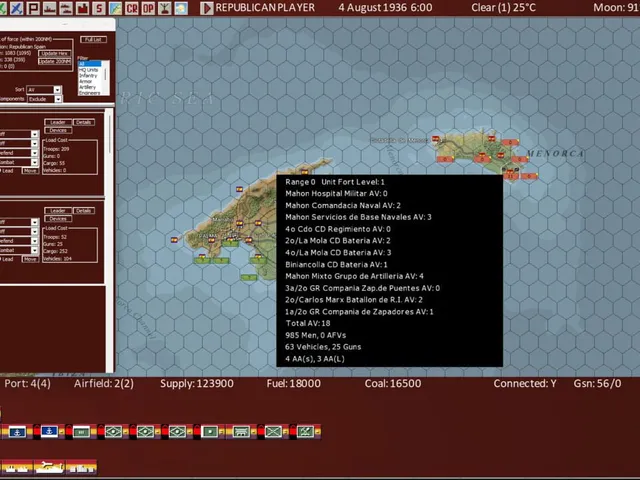640x480 pixels.
Task: Click the P flag icon in the top toolbar
Action: click(33, 8)
